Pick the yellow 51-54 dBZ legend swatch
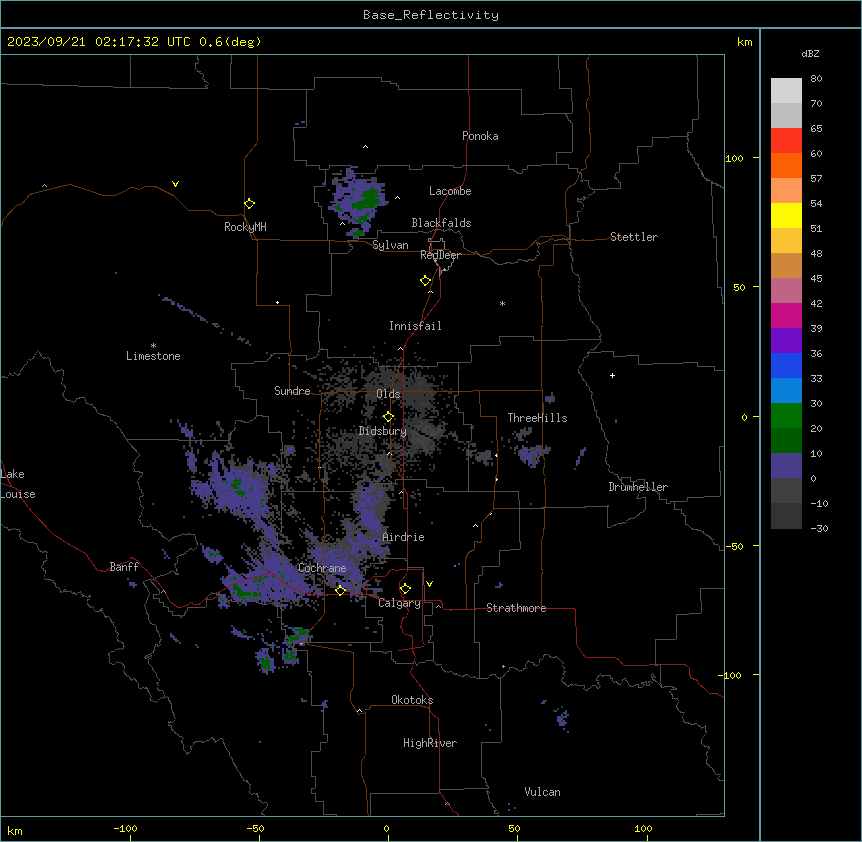Screen dimensions: 862x842 [x=786, y=215]
